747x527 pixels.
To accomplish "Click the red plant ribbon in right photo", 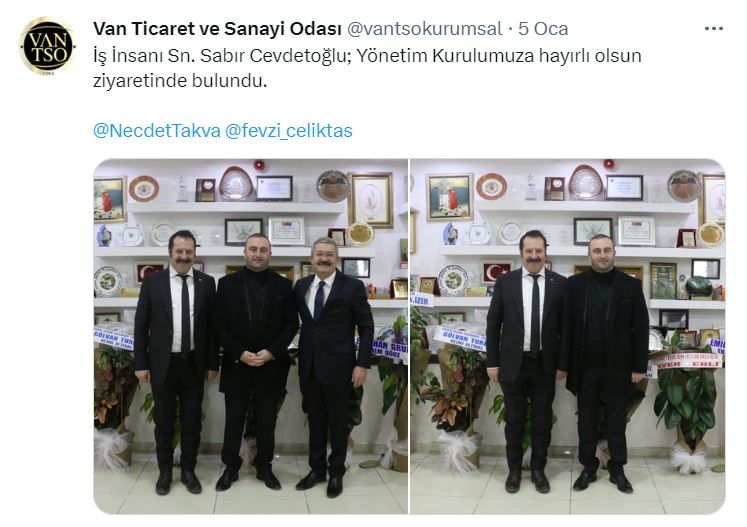I will coord(685,361).
